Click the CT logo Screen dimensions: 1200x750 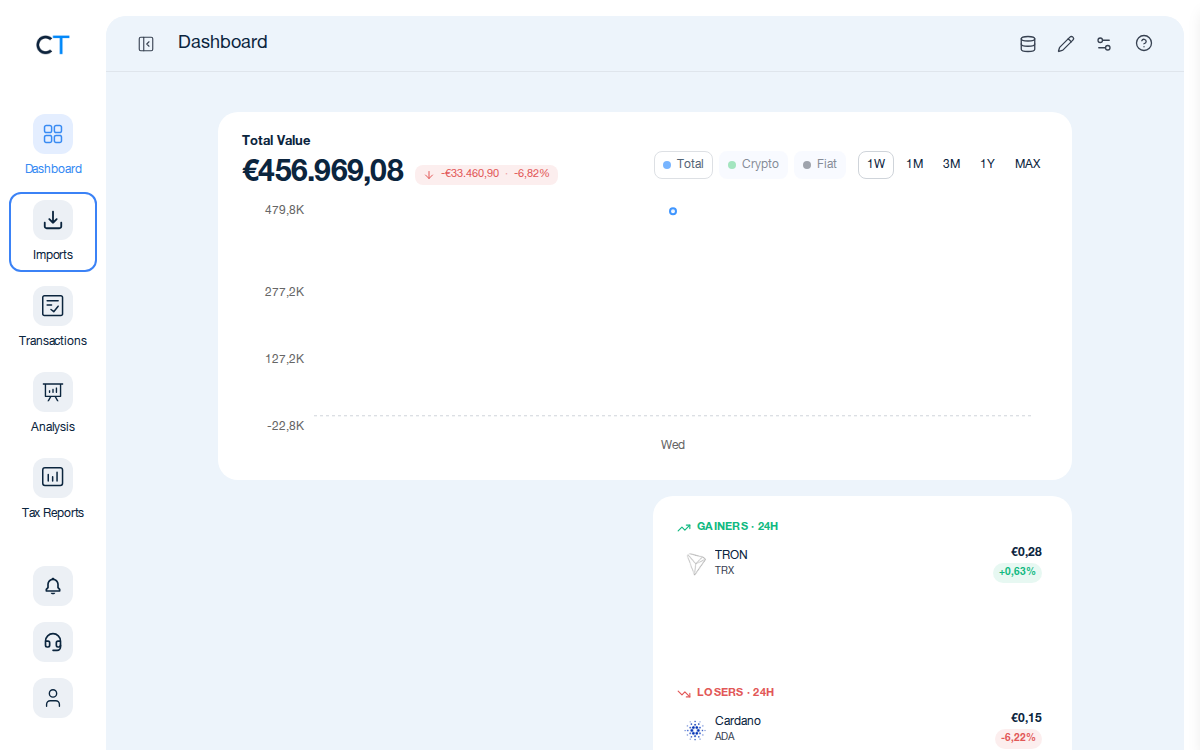tap(52, 44)
